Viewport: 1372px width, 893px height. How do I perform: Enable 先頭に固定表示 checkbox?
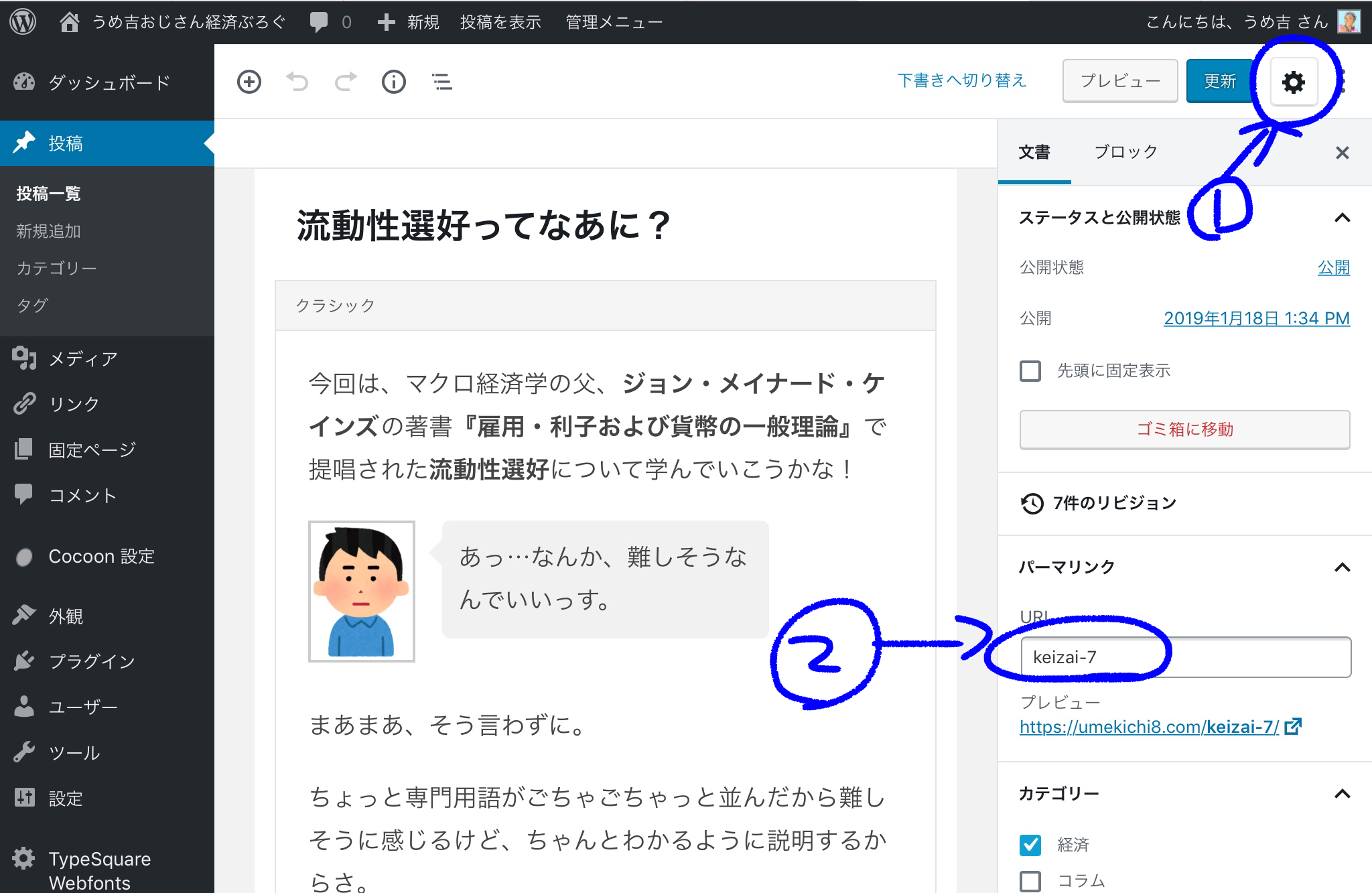click(1030, 370)
